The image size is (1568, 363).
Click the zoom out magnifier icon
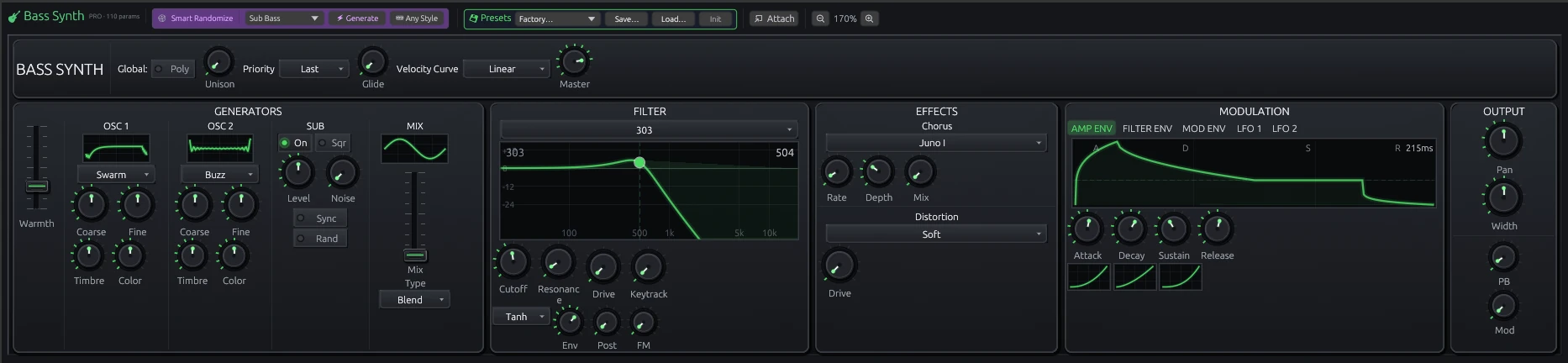[820, 18]
